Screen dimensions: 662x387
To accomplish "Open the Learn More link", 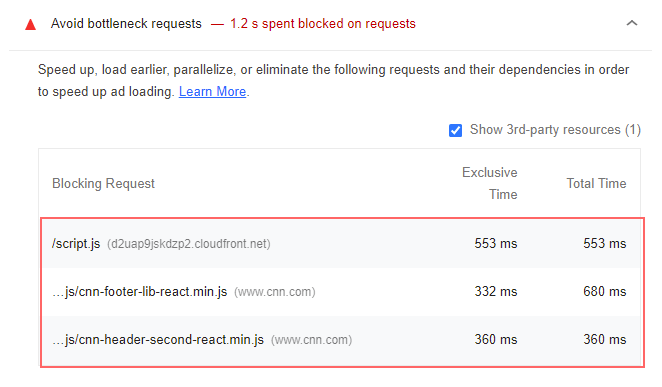I will 212,92.
